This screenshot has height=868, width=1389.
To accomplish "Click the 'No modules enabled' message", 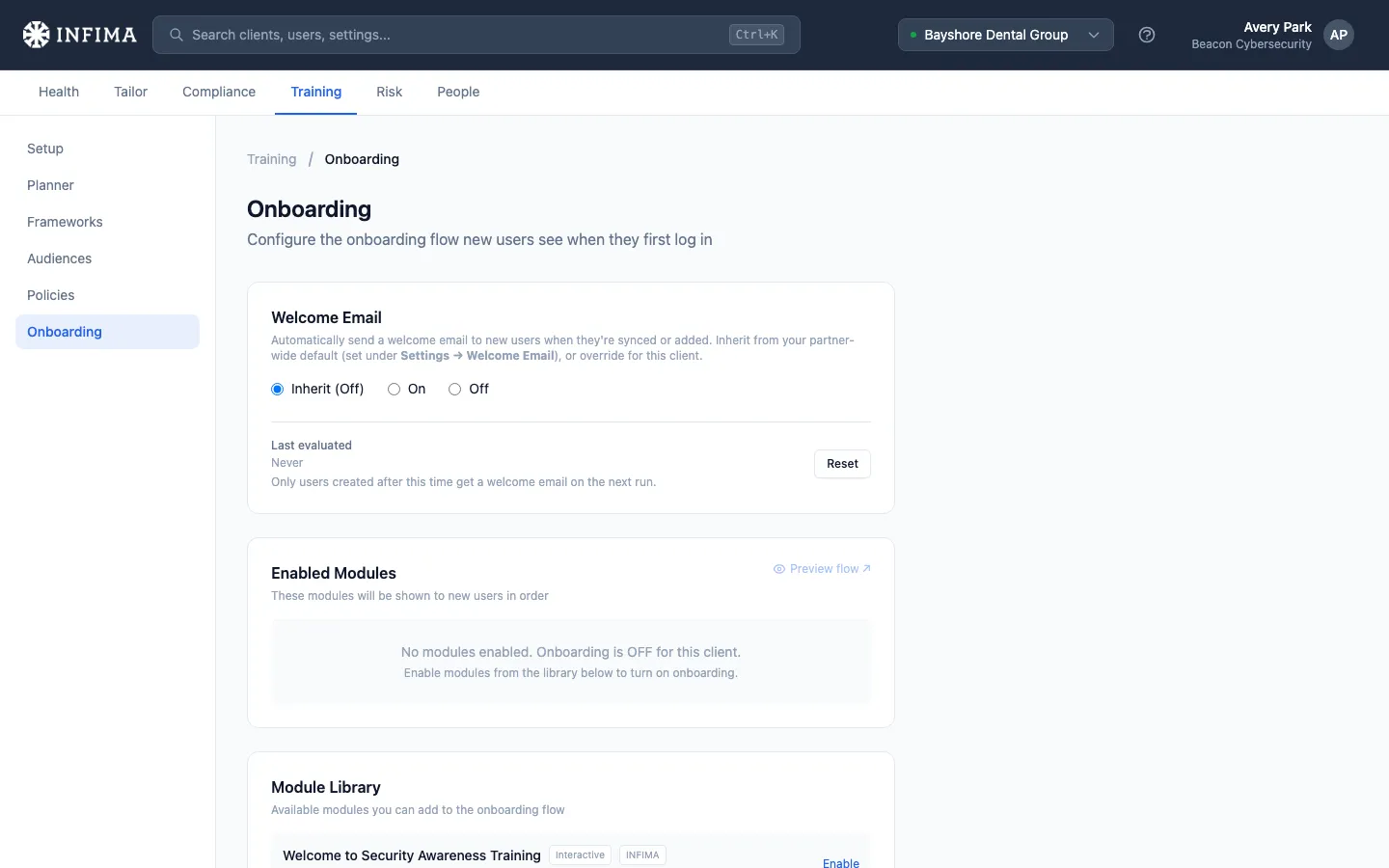I will 571,652.
